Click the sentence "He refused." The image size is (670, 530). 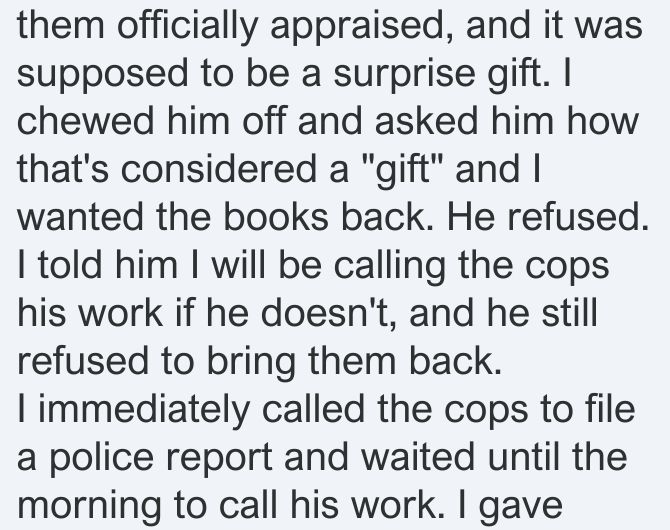(x=547, y=217)
